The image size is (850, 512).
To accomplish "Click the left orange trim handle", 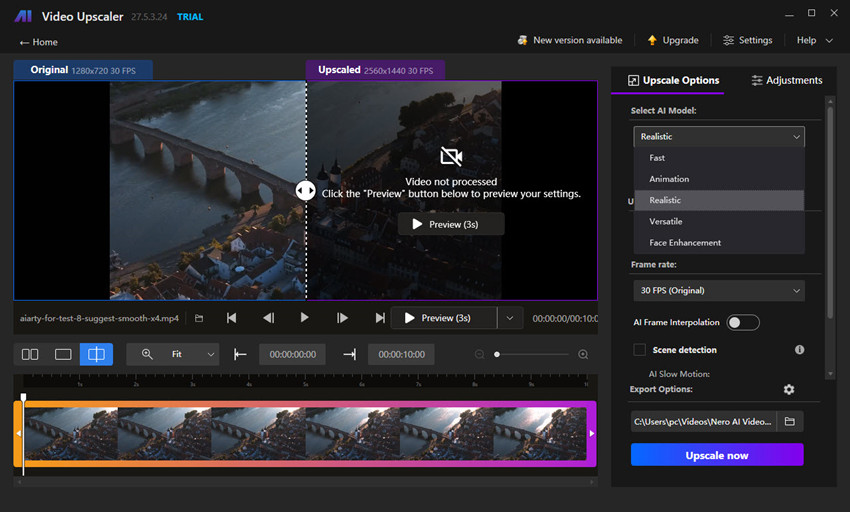I will coord(18,433).
